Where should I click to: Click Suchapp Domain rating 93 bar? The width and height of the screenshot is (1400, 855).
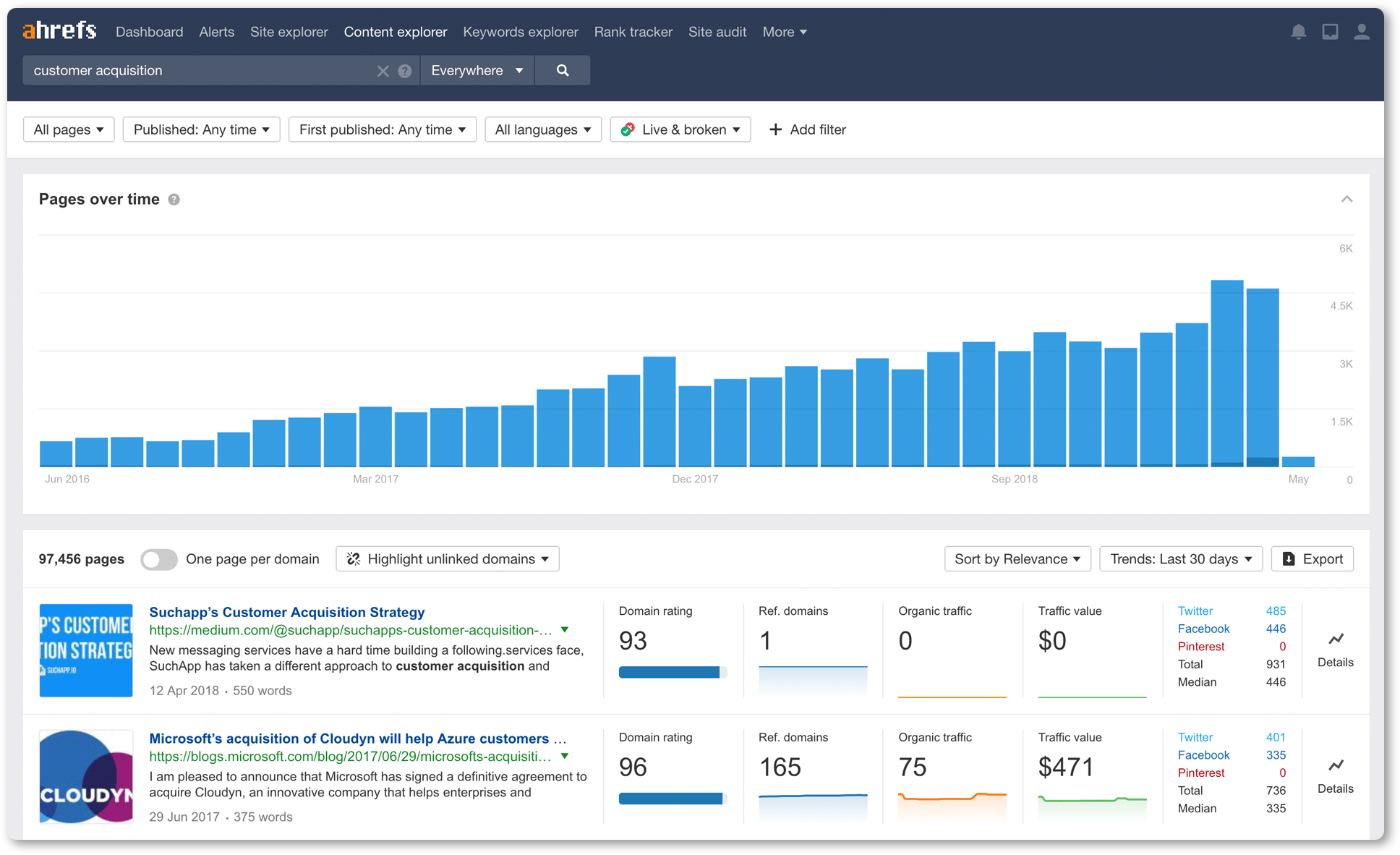click(x=673, y=672)
